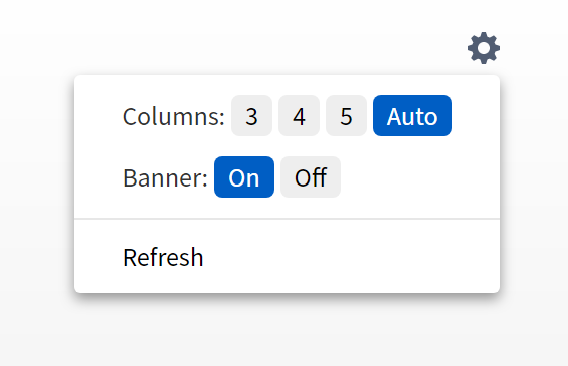Disable banner using Off button
The image size is (568, 366).
(310, 177)
